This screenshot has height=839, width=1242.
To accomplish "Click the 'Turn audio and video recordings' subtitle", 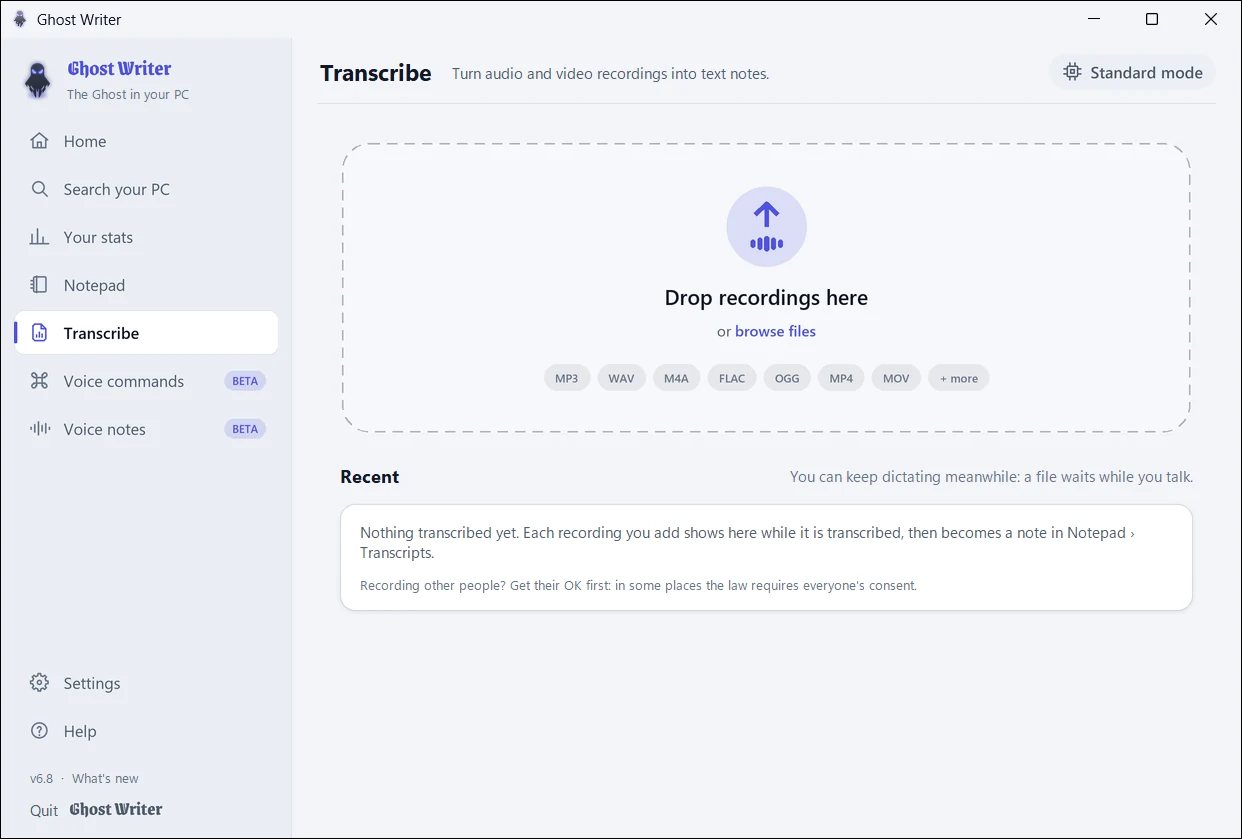I will pos(610,73).
